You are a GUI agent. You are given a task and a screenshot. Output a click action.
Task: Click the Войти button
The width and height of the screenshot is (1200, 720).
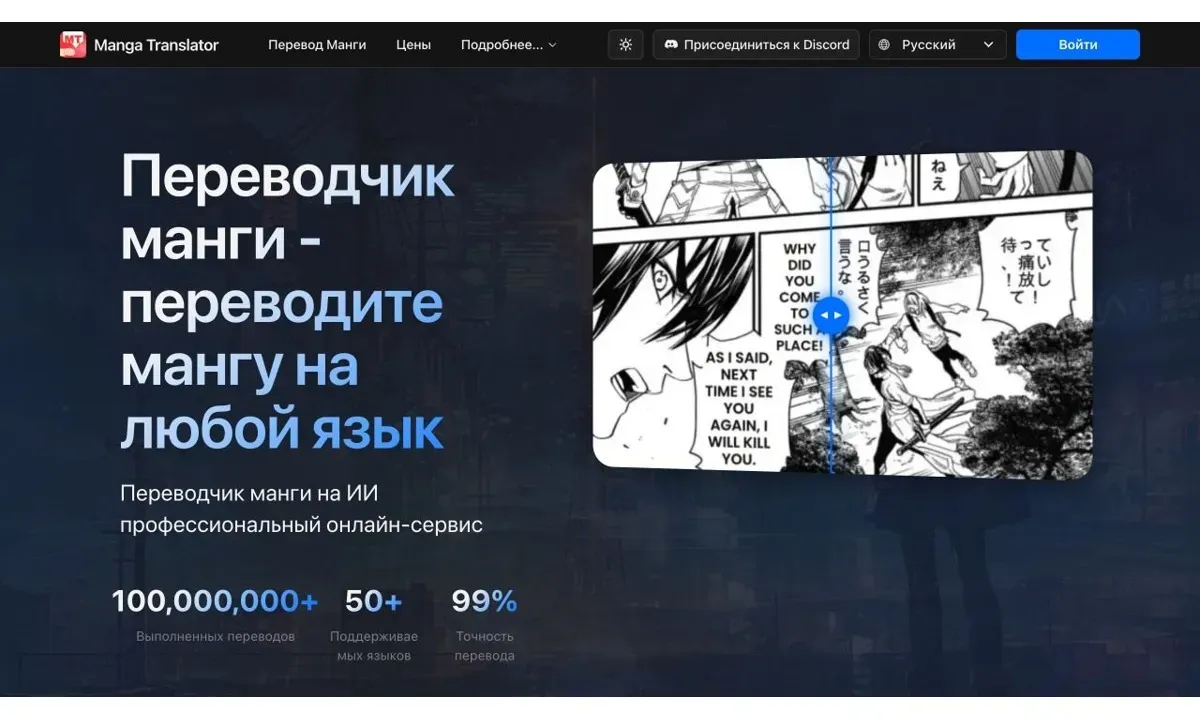pos(1078,45)
